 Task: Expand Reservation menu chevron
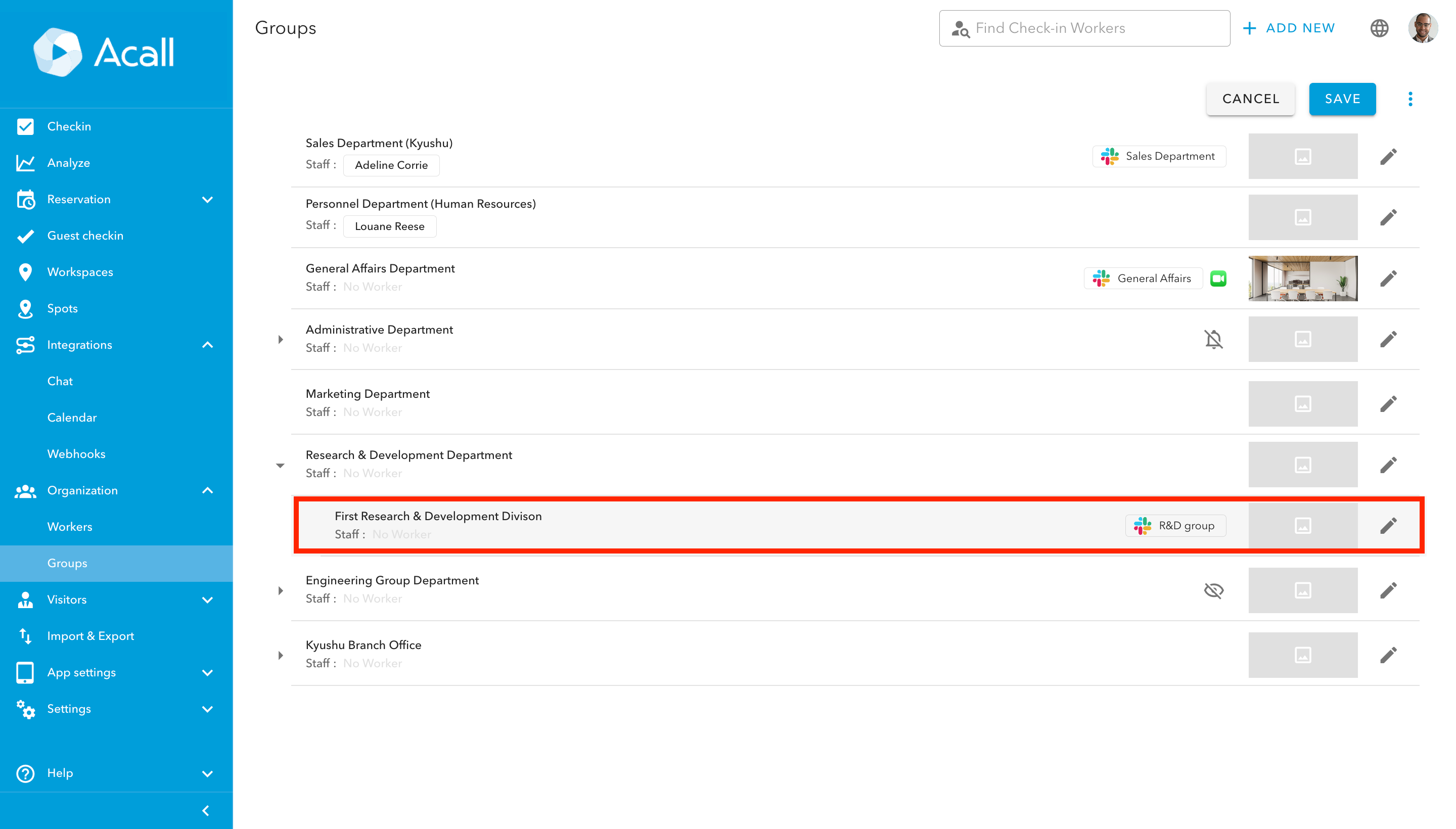tap(207, 199)
